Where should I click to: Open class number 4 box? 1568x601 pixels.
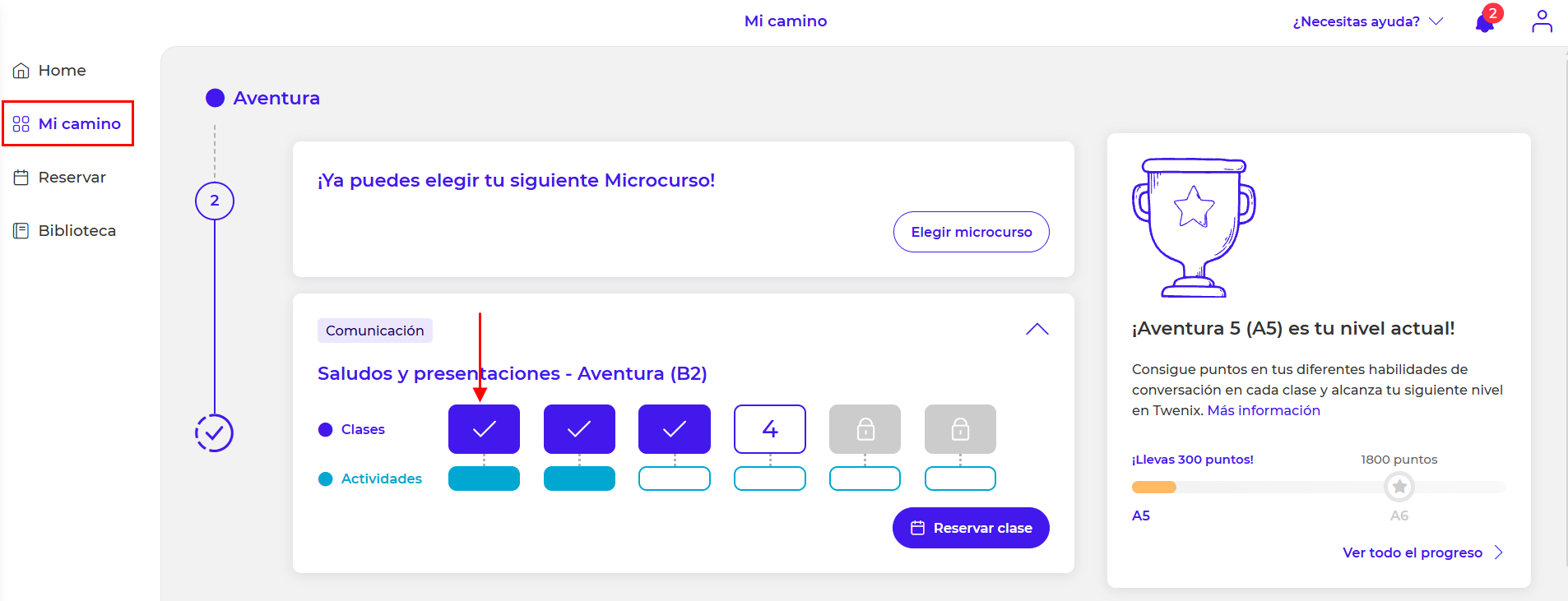(769, 429)
